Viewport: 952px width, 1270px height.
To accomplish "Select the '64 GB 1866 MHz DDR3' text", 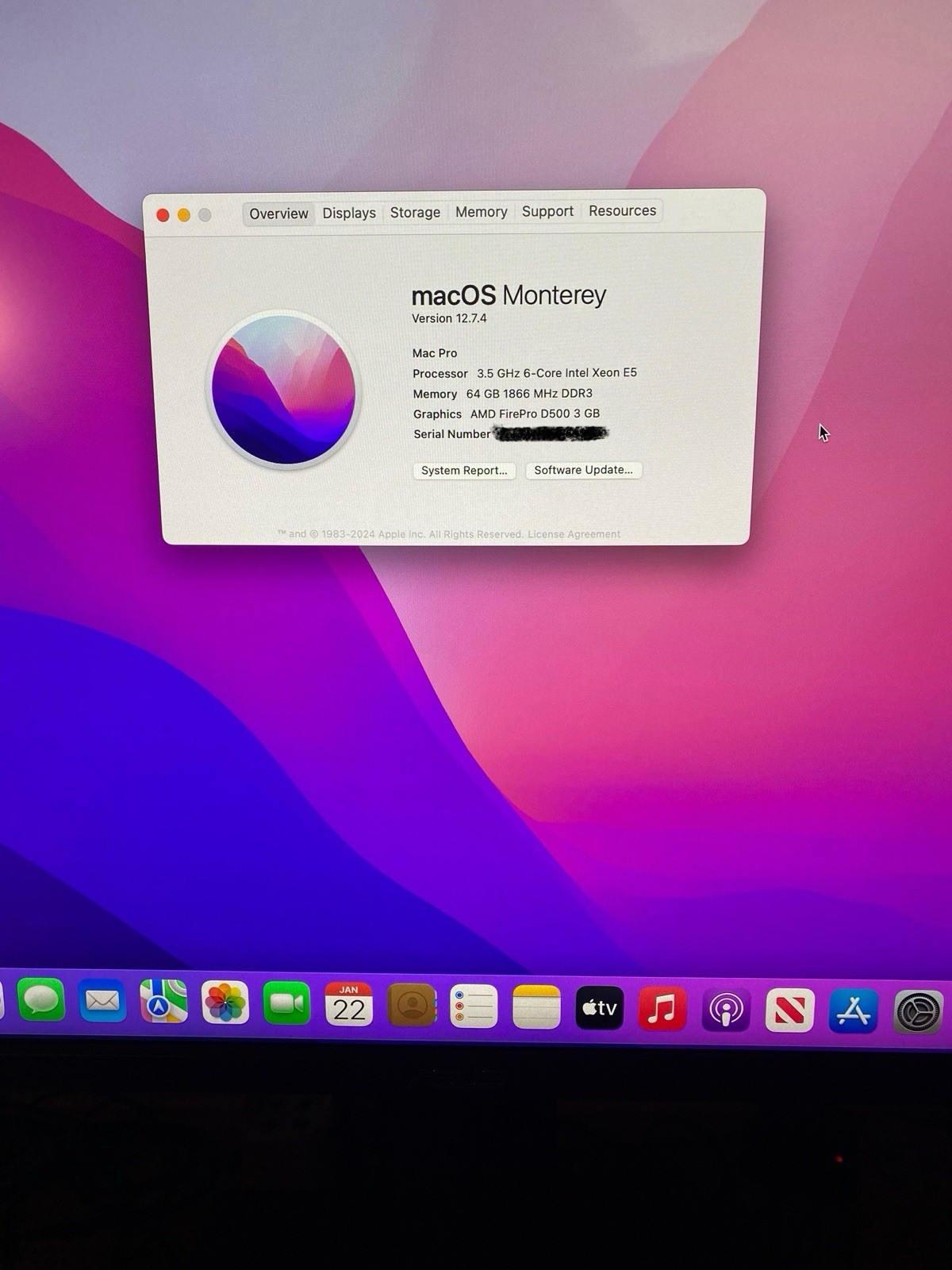I will (x=529, y=394).
